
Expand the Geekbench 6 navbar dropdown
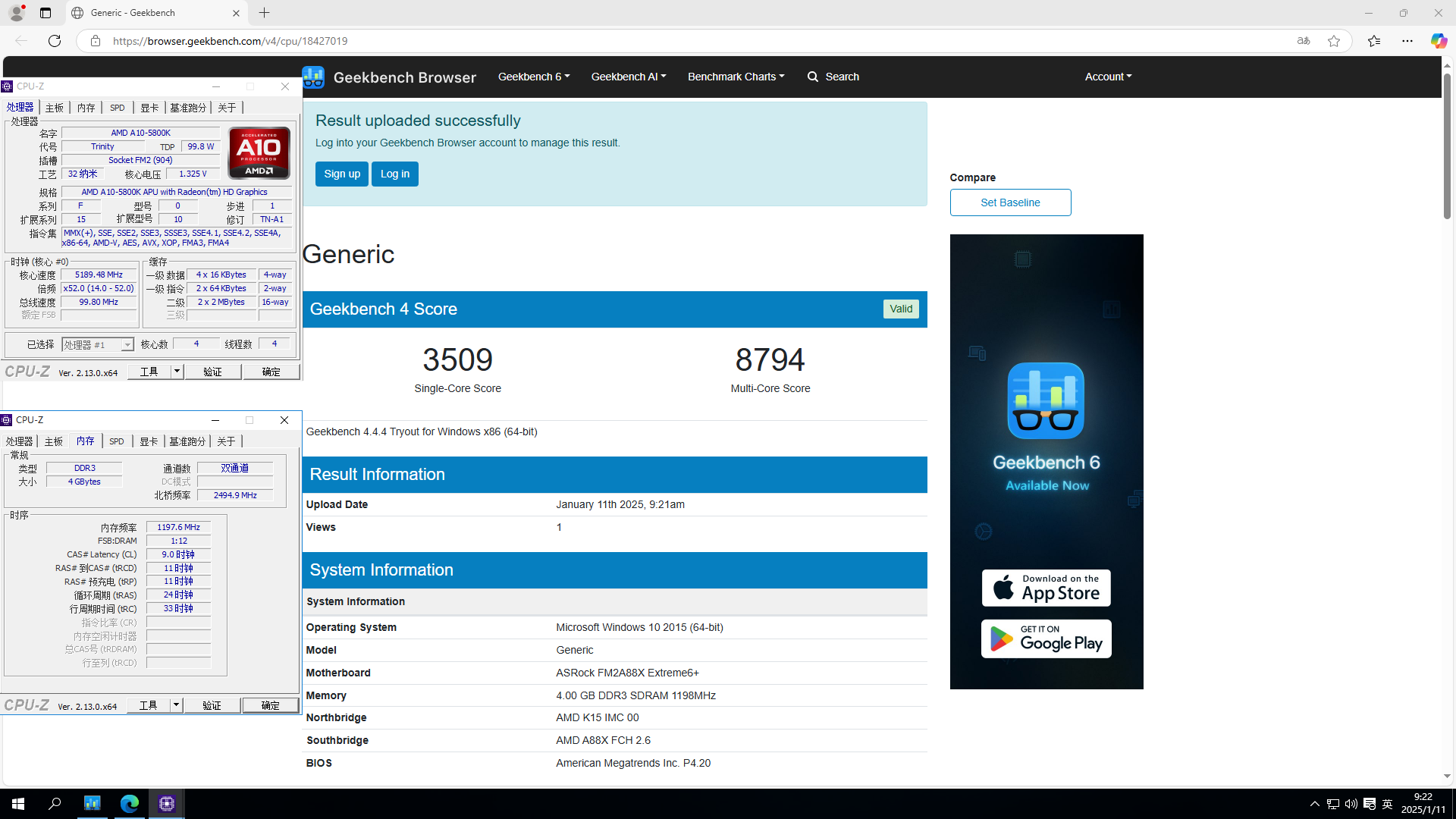click(534, 77)
